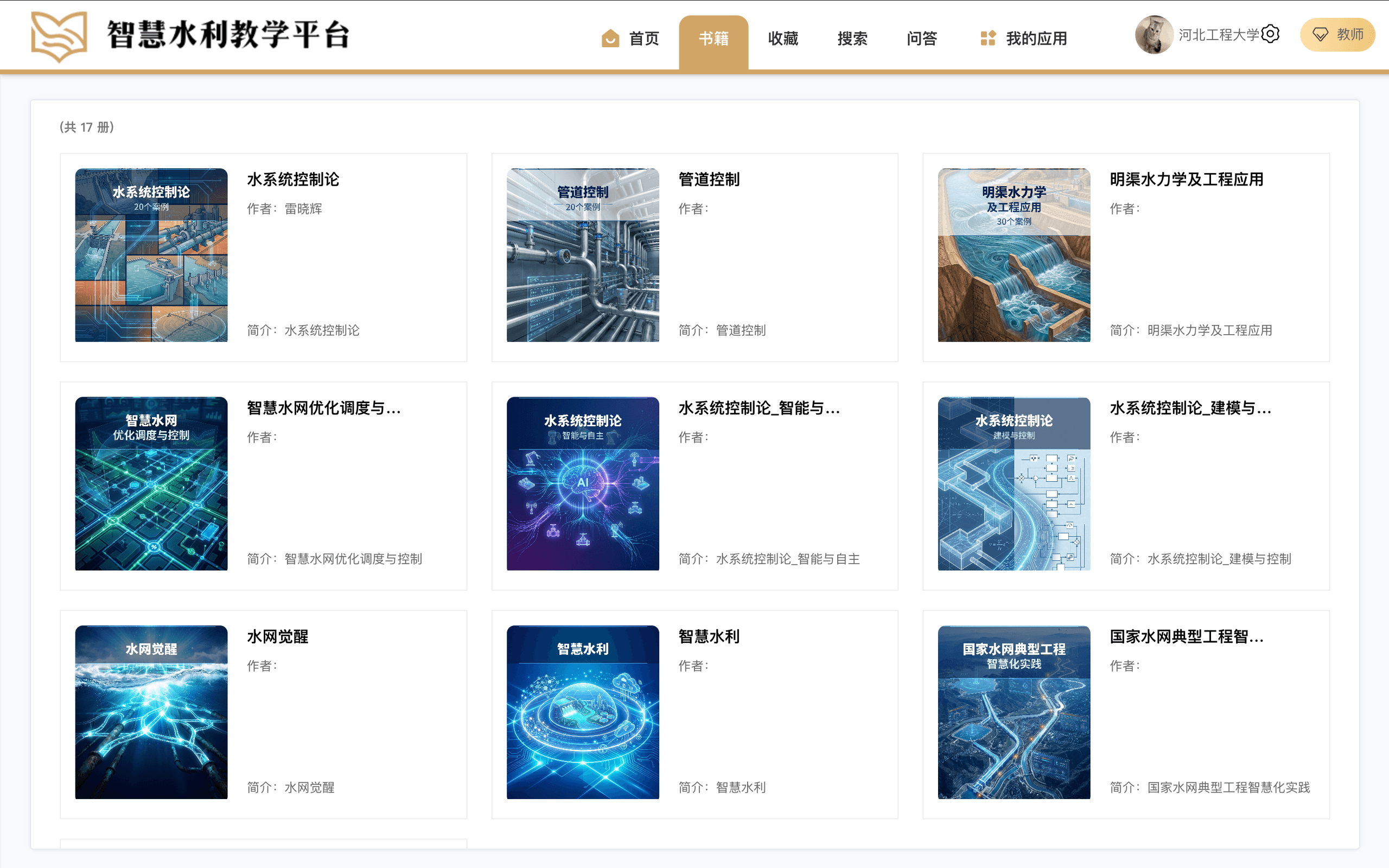Open 明渠水力学及工程应用 book cover
This screenshot has width=1389, height=868.
1014,255
